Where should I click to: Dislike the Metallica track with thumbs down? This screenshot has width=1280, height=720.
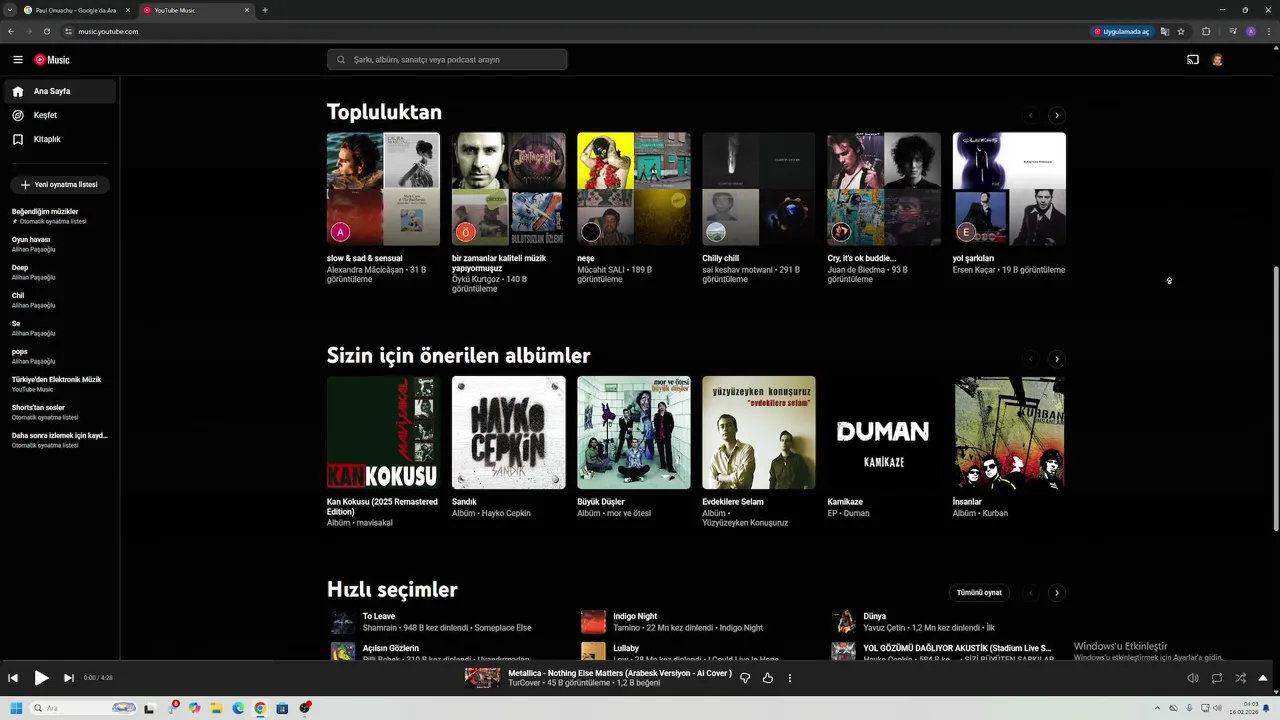(745, 678)
